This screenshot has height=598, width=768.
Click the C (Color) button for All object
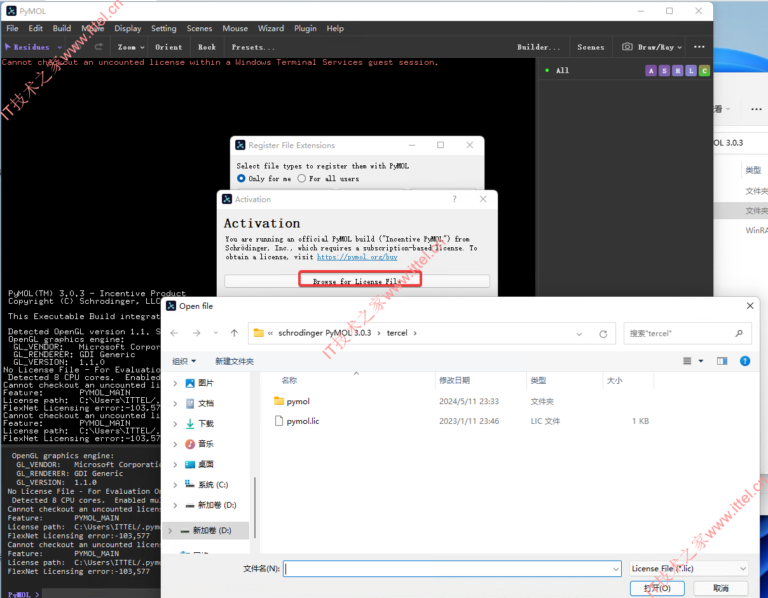(x=705, y=71)
